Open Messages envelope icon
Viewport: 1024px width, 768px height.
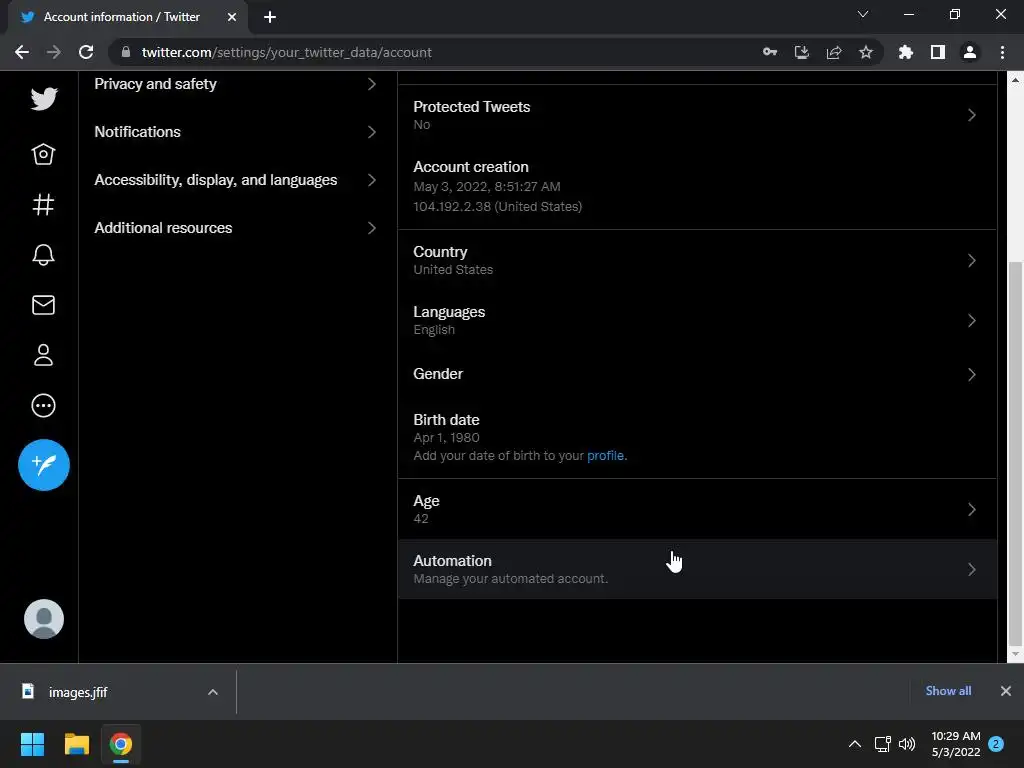click(x=43, y=305)
